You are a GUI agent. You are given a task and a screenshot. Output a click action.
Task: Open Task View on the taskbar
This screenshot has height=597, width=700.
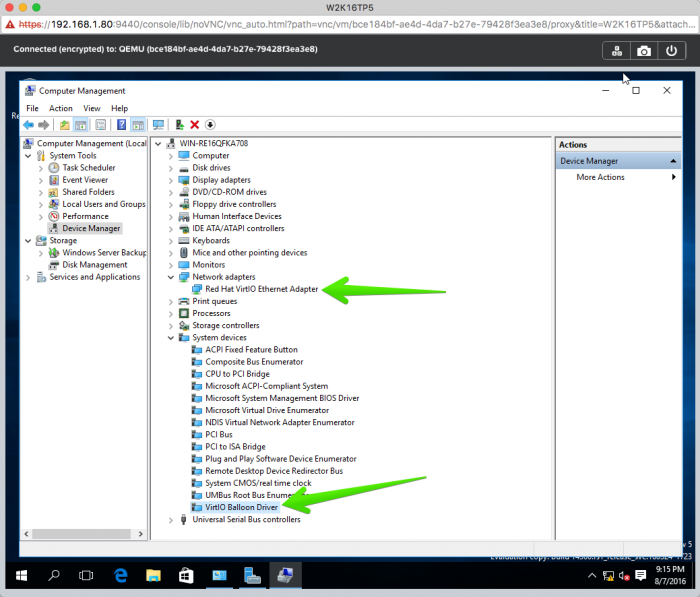[x=86, y=576]
